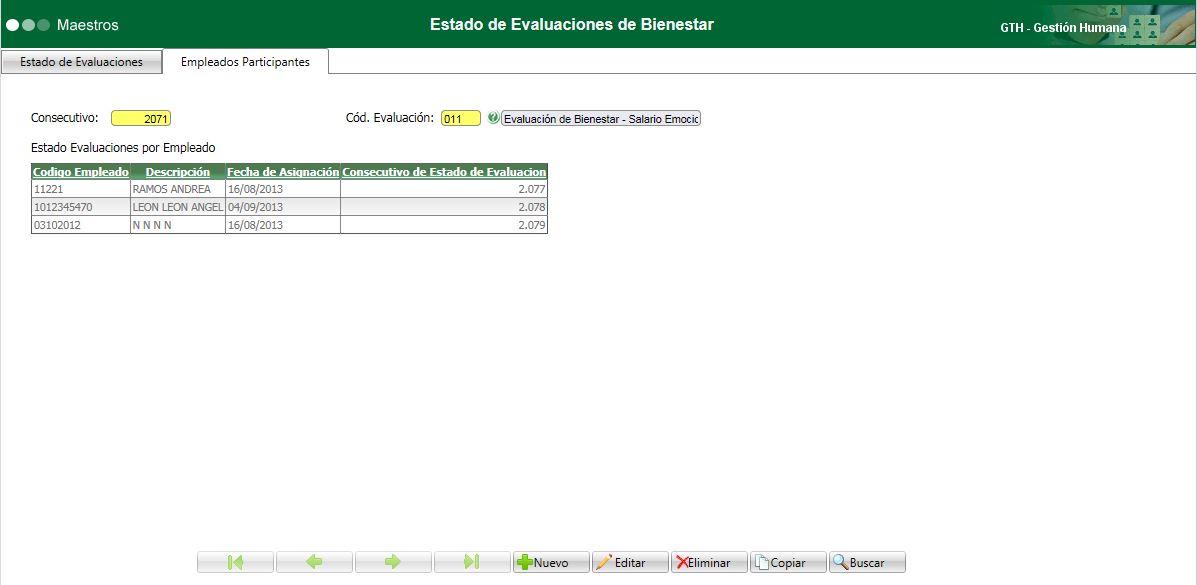Jump to the last record arrow

coord(472,561)
